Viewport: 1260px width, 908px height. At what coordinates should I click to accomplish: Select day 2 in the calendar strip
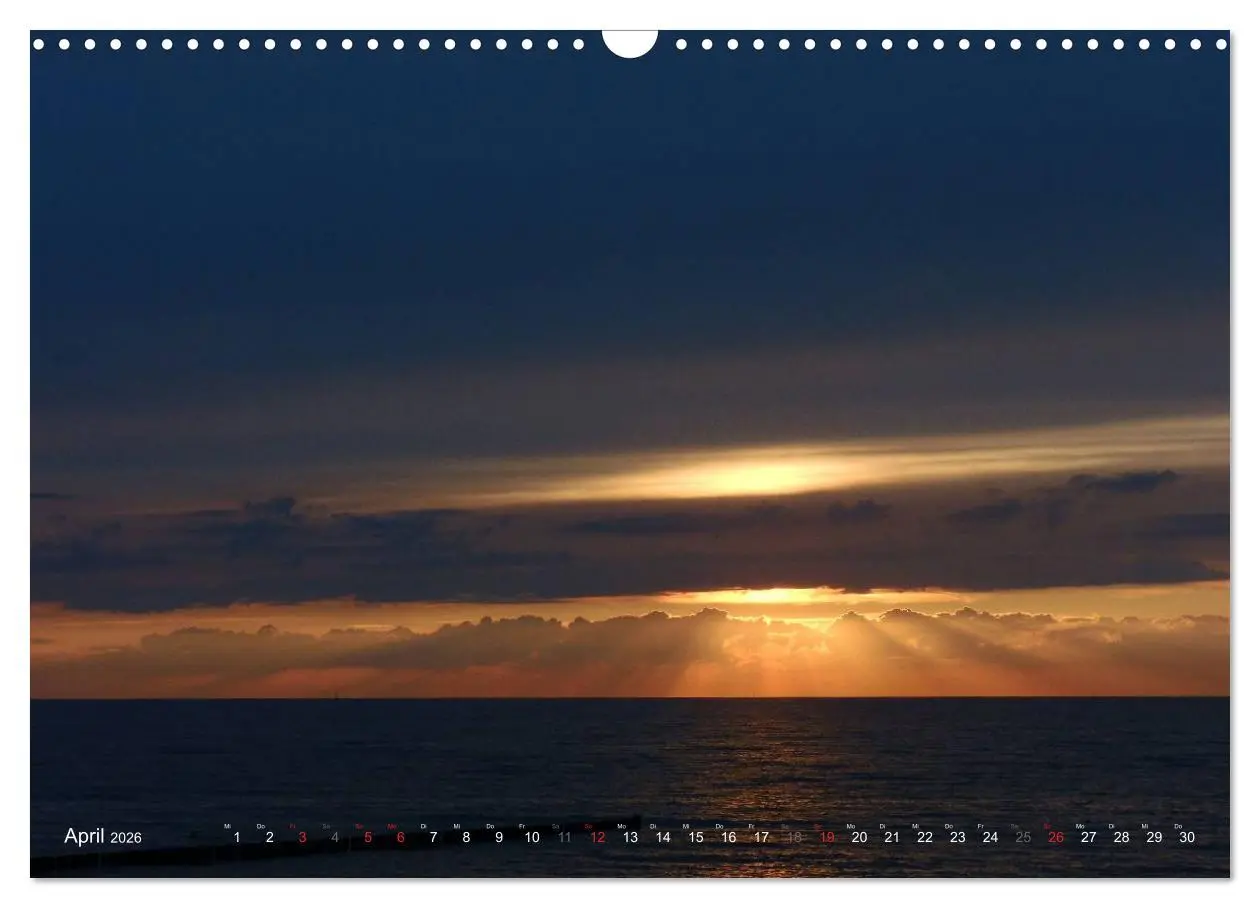(269, 837)
